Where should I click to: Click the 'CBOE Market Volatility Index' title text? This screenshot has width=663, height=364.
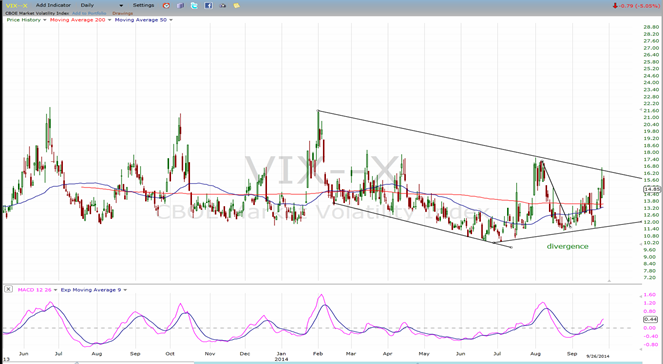point(37,14)
